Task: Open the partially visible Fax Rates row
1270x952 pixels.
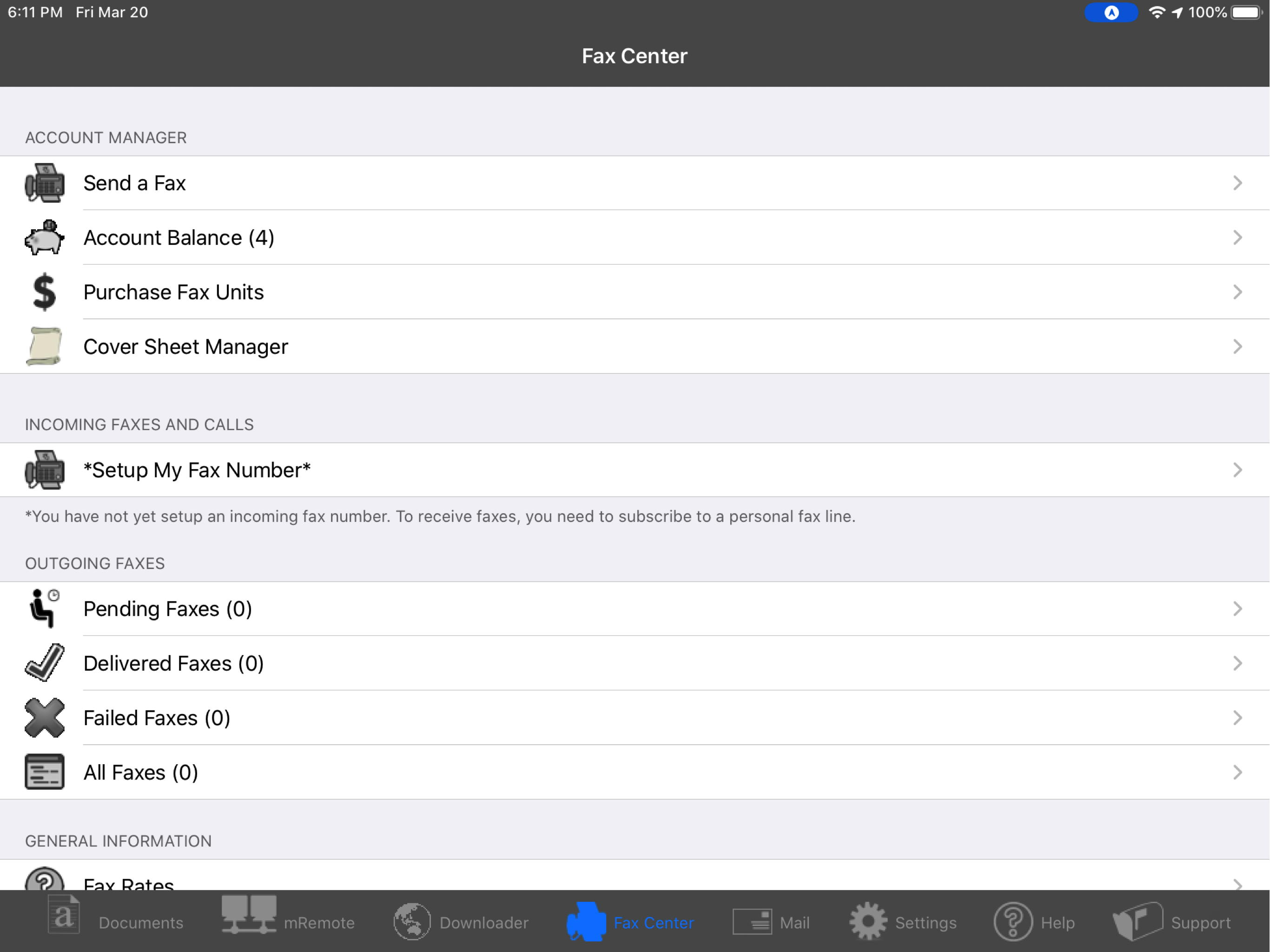Action: [129, 883]
